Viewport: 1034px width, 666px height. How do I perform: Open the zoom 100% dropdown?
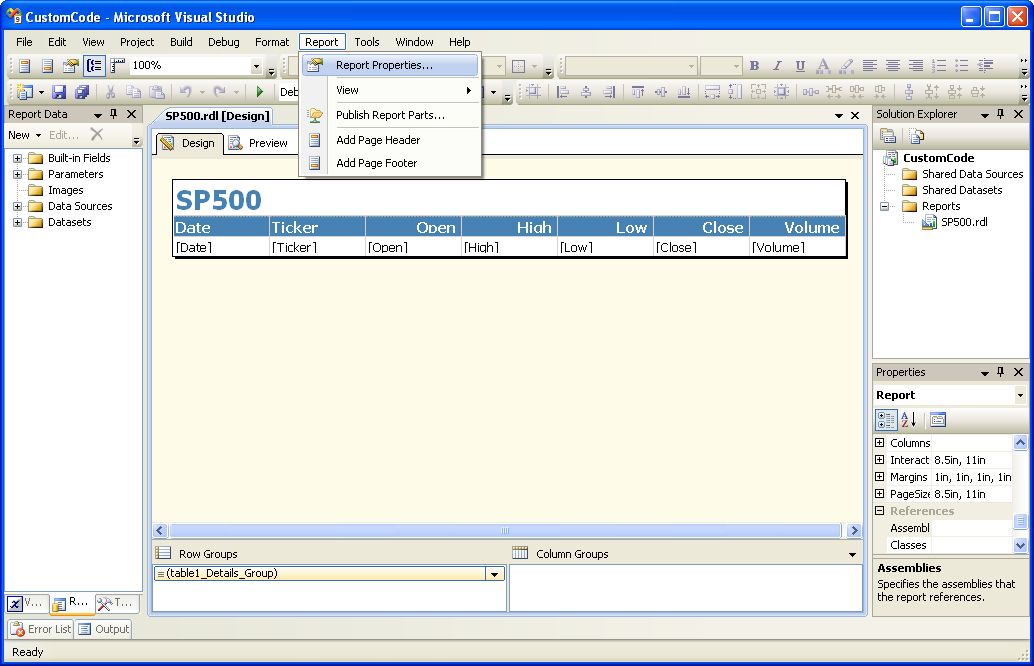(x=256, y=66)
